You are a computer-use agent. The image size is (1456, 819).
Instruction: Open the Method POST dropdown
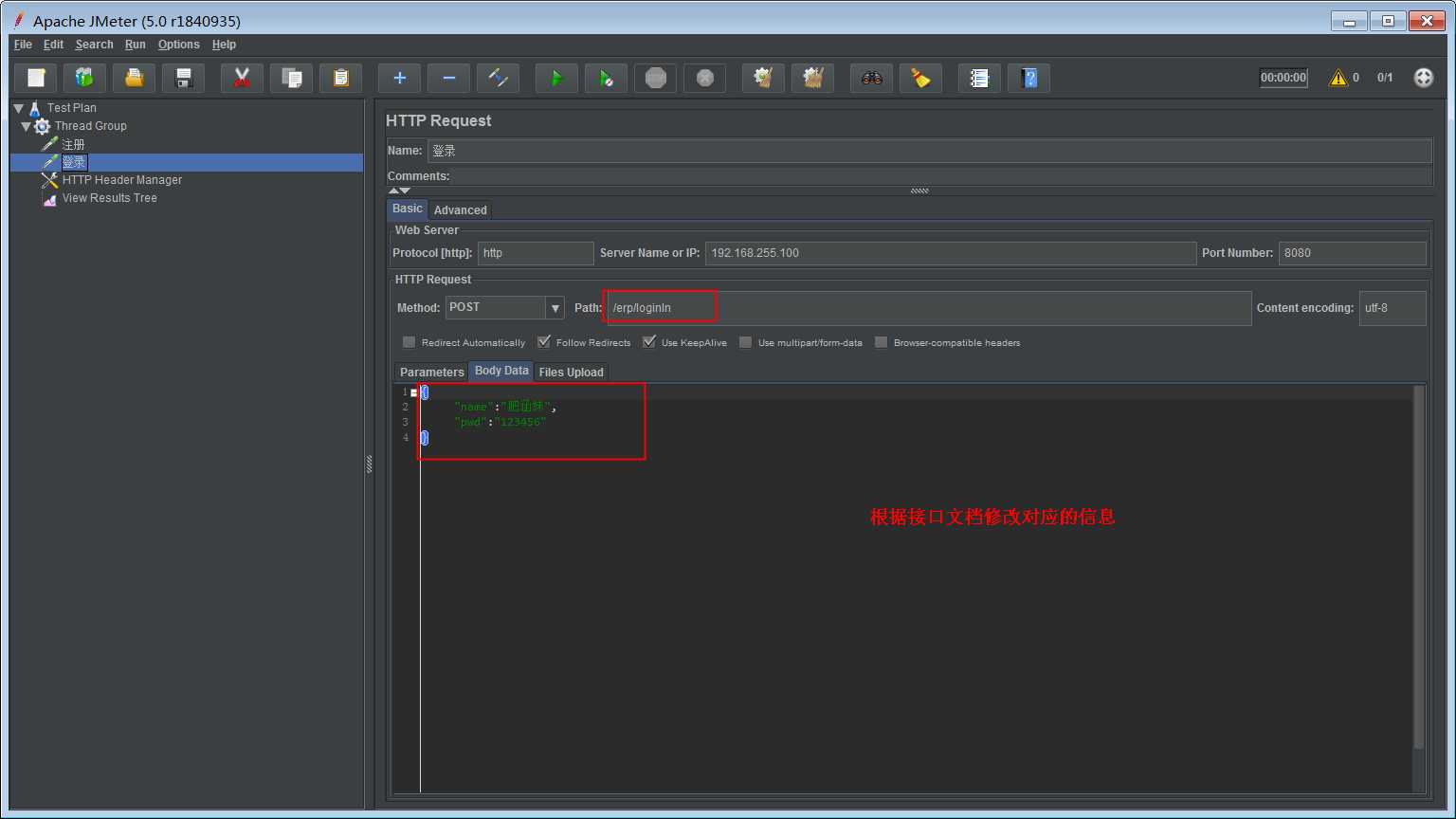tap(555, 308)
